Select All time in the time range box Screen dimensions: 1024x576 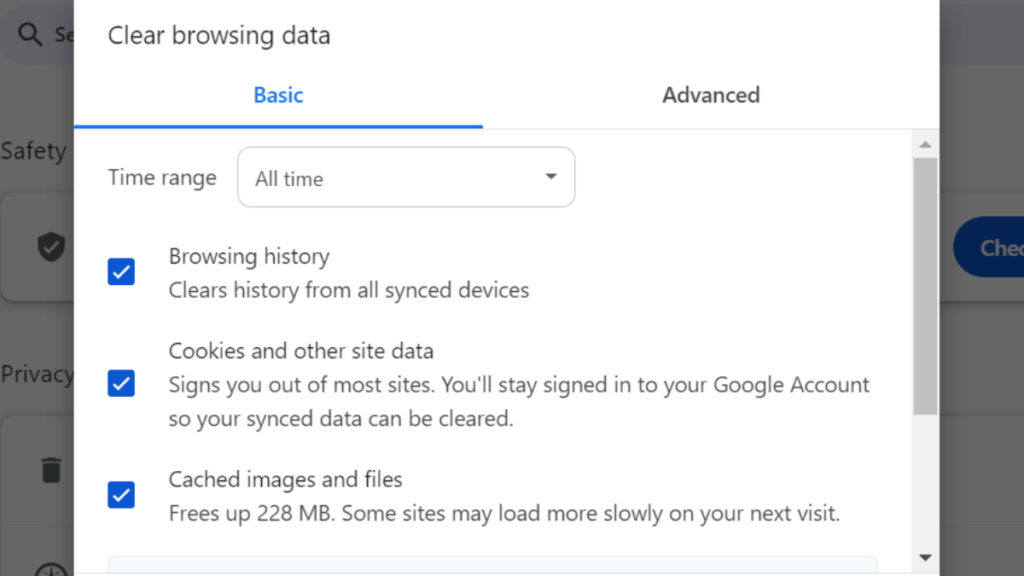(289, 178)
